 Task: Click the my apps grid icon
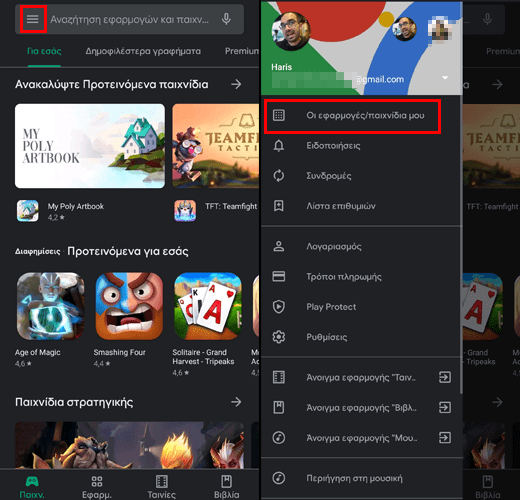(x=279, y=115)
